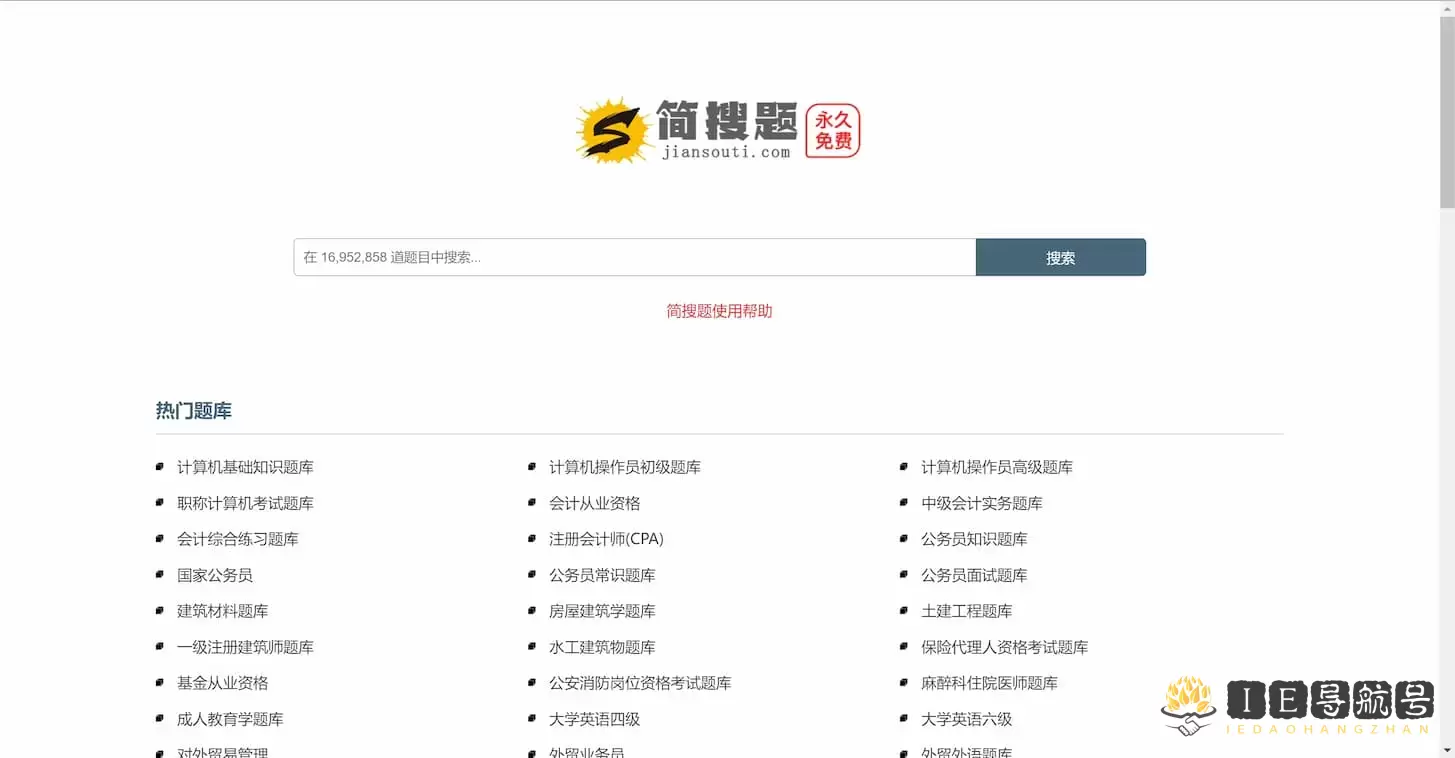Open 国家公务员 link
1455x758 pixels.
(x=215, y=575)
